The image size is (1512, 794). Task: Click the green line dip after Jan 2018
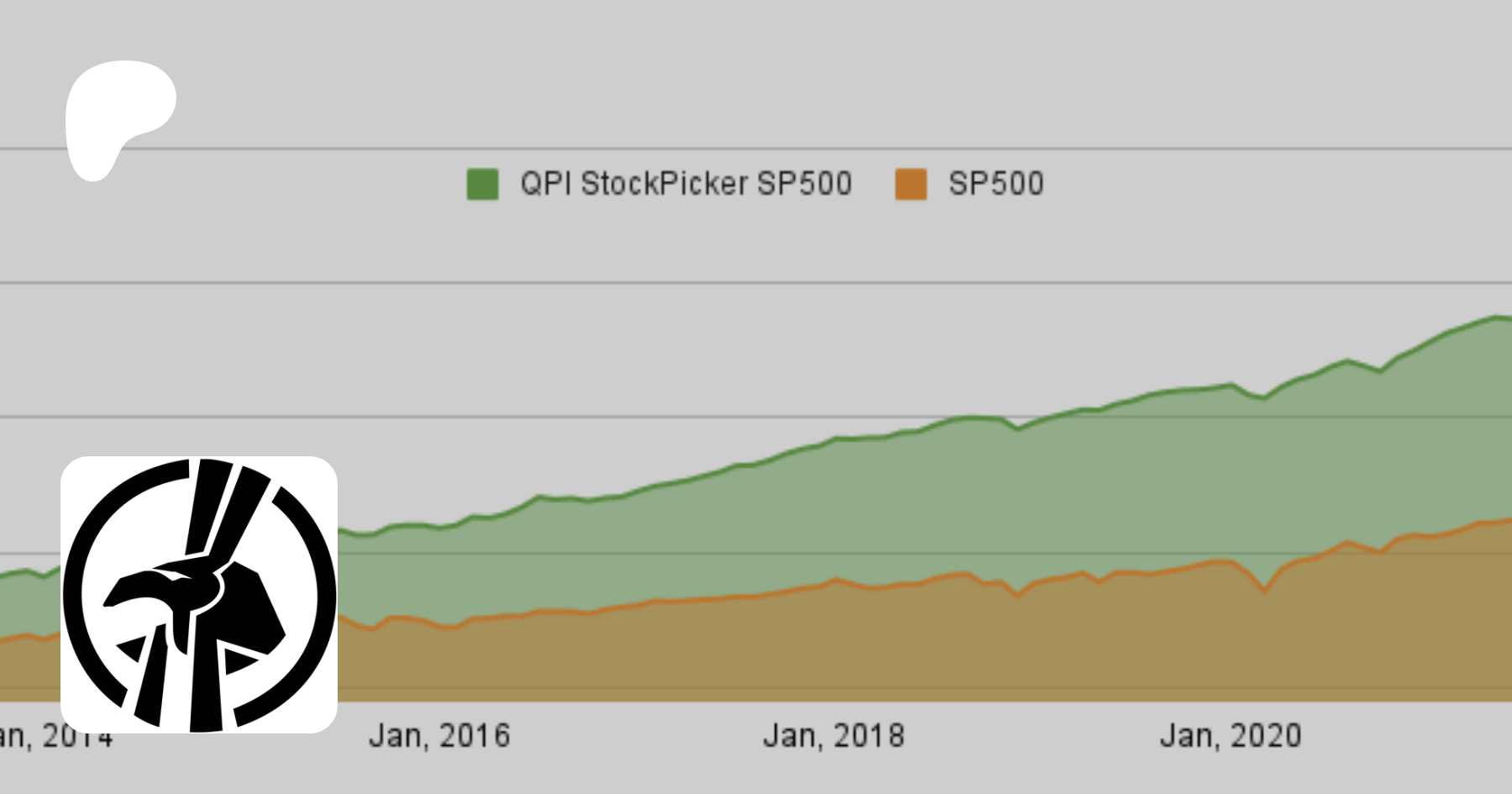pos(1018,429)
